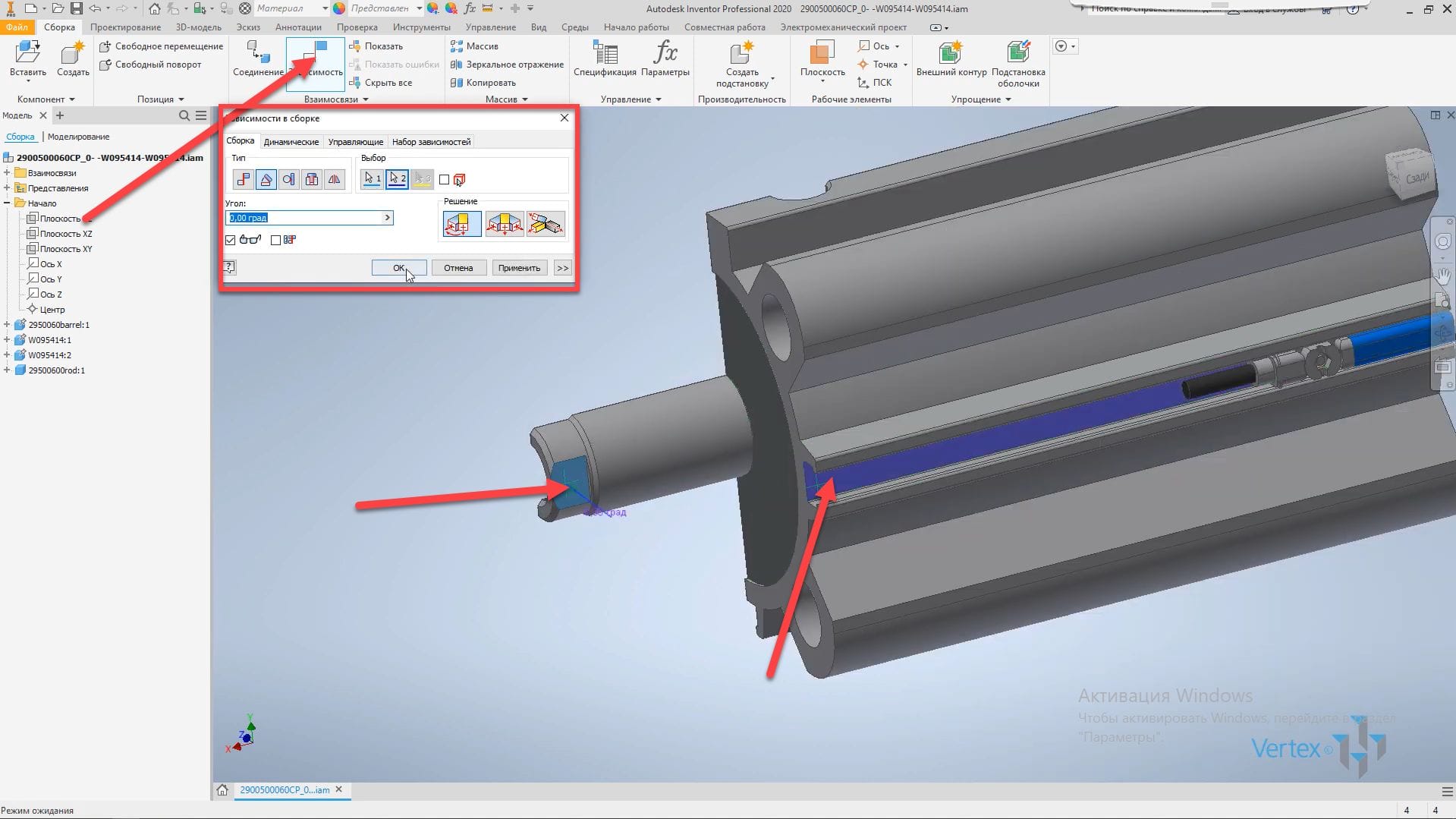
Task: Expand the Представления tree node
Action: (7, 188)
